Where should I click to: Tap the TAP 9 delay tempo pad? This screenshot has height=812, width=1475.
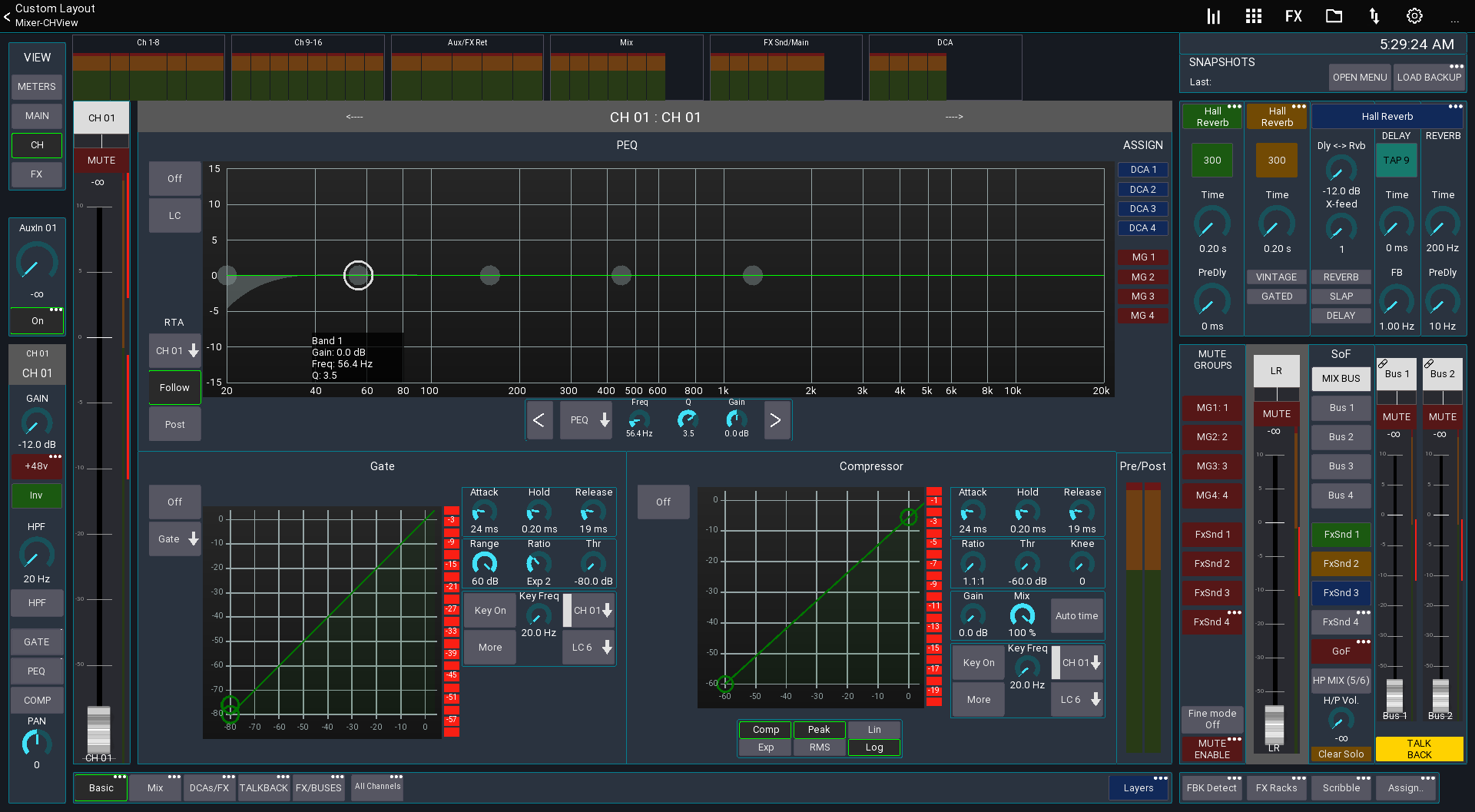(x=1396, y=161)
